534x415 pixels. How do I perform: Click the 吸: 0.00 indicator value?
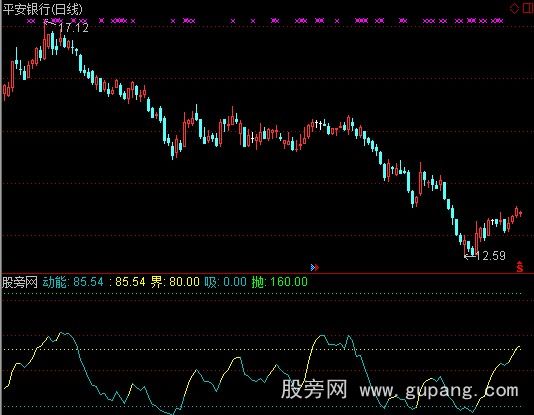(x=225, y=282)
